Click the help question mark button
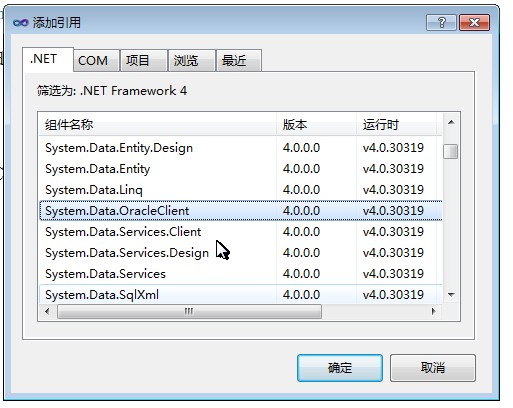Image resolution: width=513 pixels, height=408 pixels. [441, 23]
